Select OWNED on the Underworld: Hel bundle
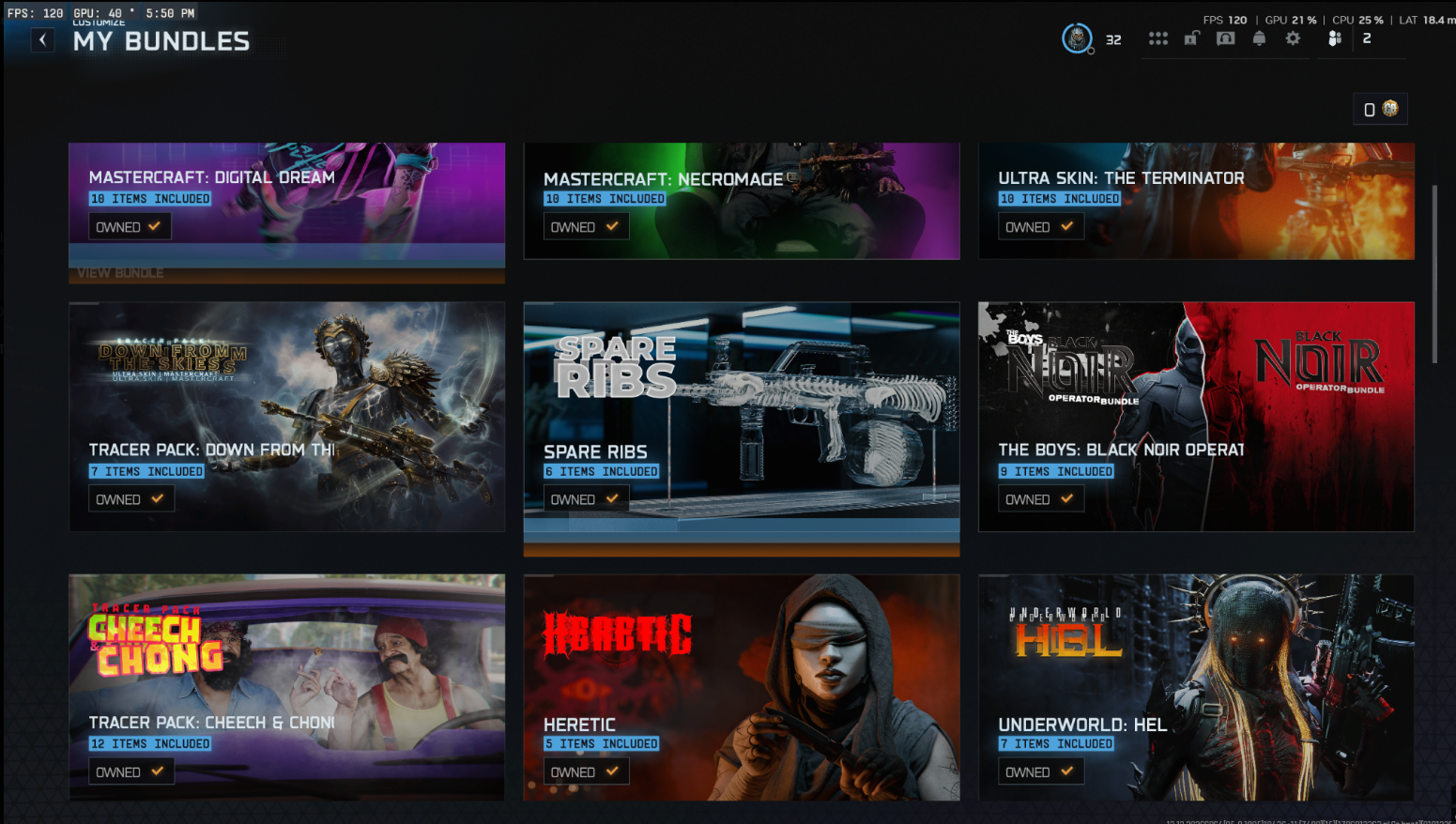The height and width of the screenshot is (824, 1456). [x=1040, y=771]
